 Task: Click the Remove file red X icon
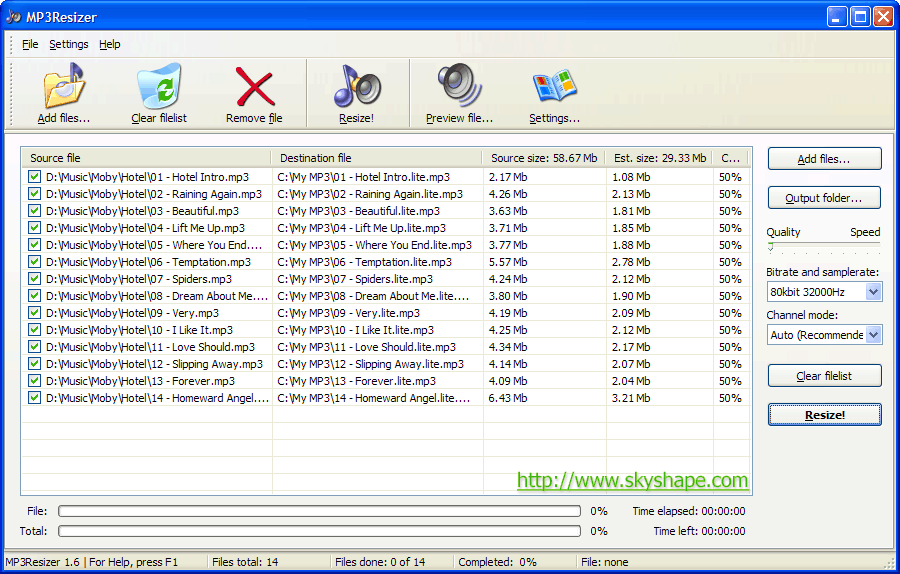point(254,86)
